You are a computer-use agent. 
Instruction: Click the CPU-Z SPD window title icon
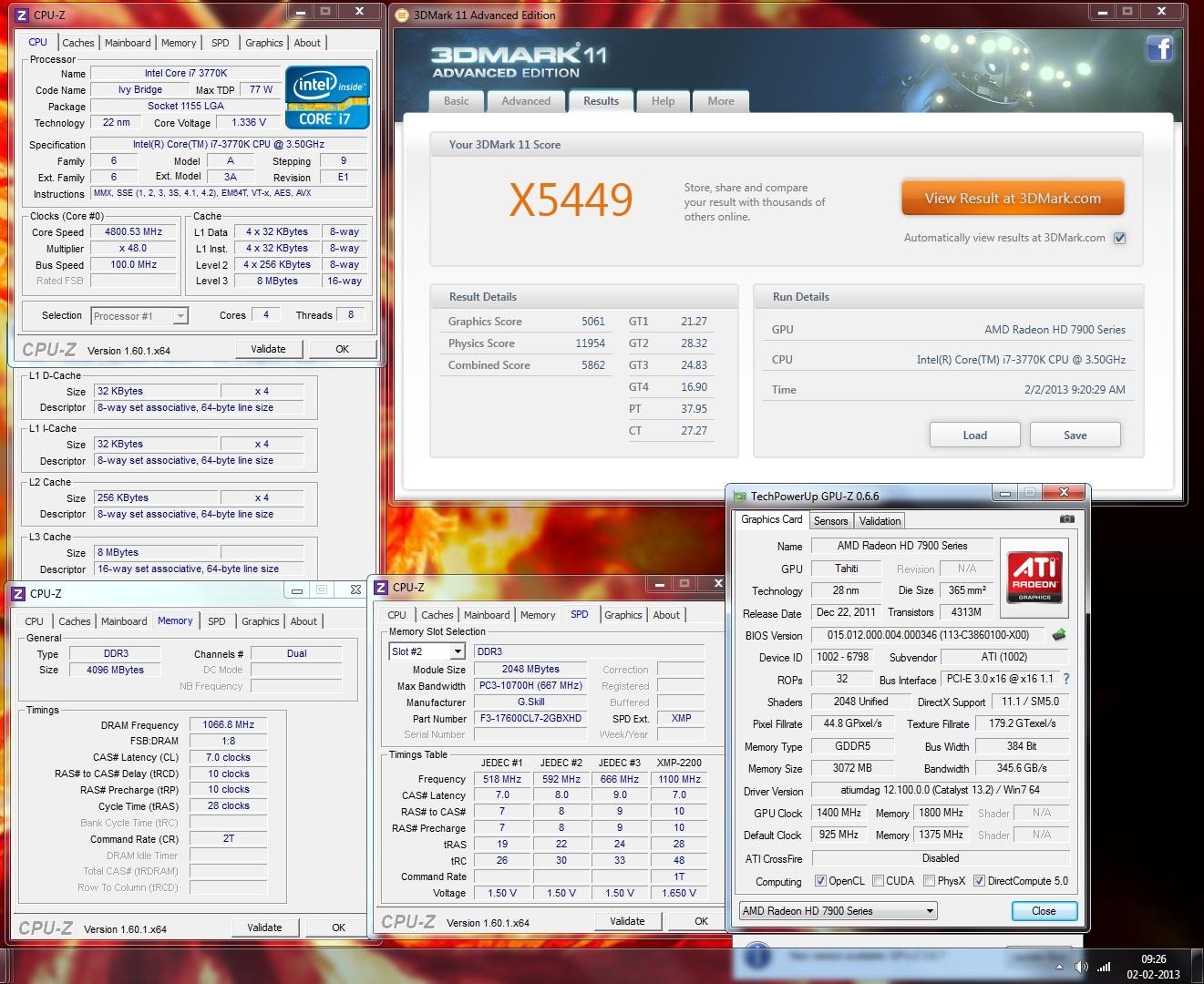pyautogui.click(x=382, y=588)
